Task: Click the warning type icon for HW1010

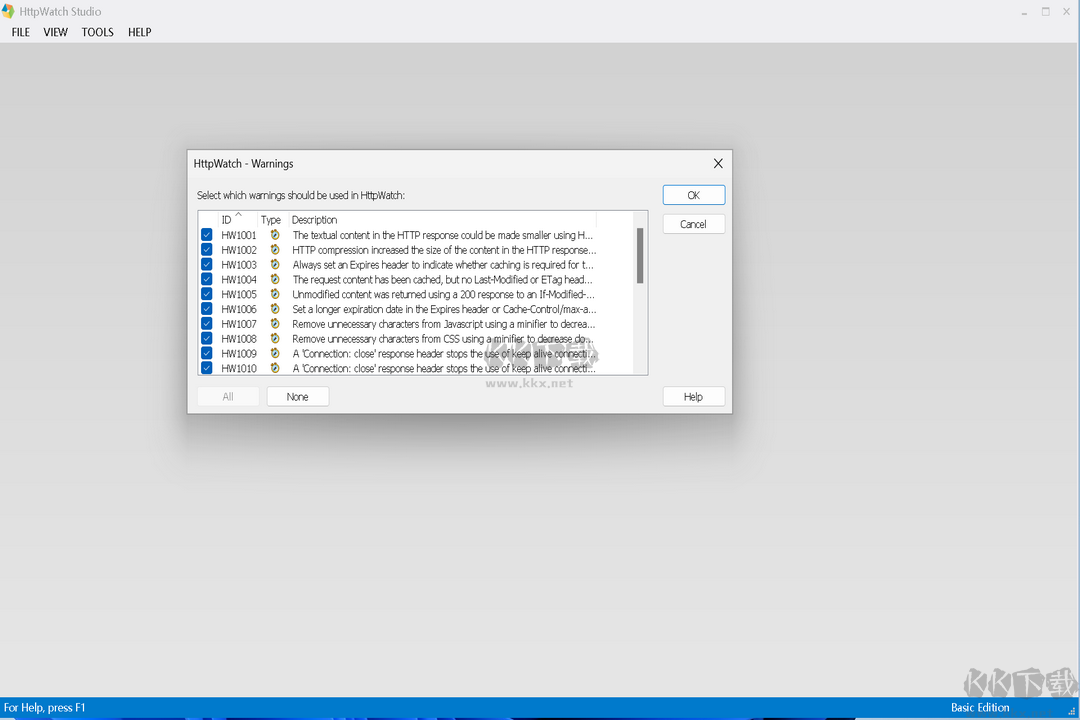Action: tap(275, 368)
